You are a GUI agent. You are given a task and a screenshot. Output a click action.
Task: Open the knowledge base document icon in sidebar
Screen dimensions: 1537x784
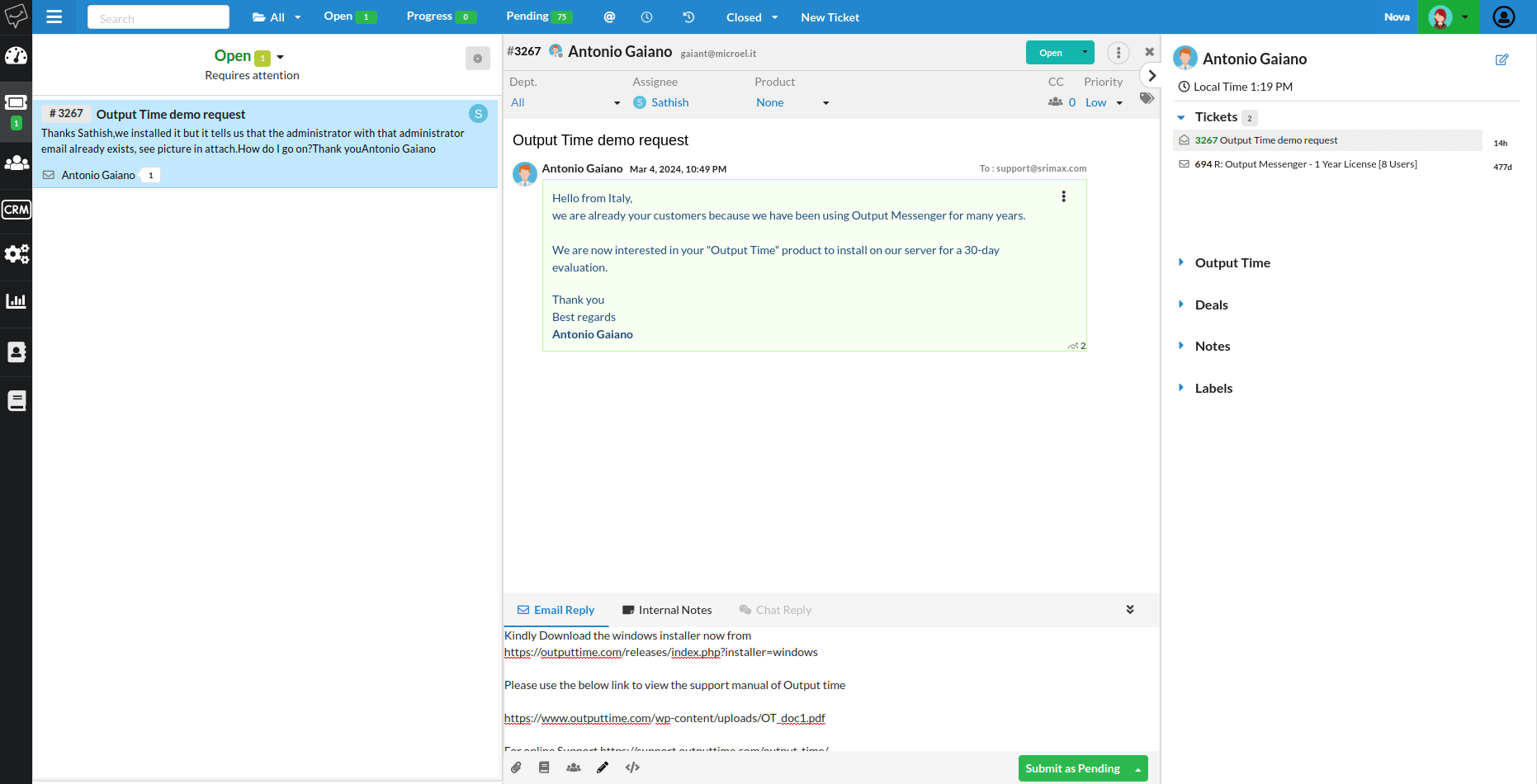click(x=16, y=401)
